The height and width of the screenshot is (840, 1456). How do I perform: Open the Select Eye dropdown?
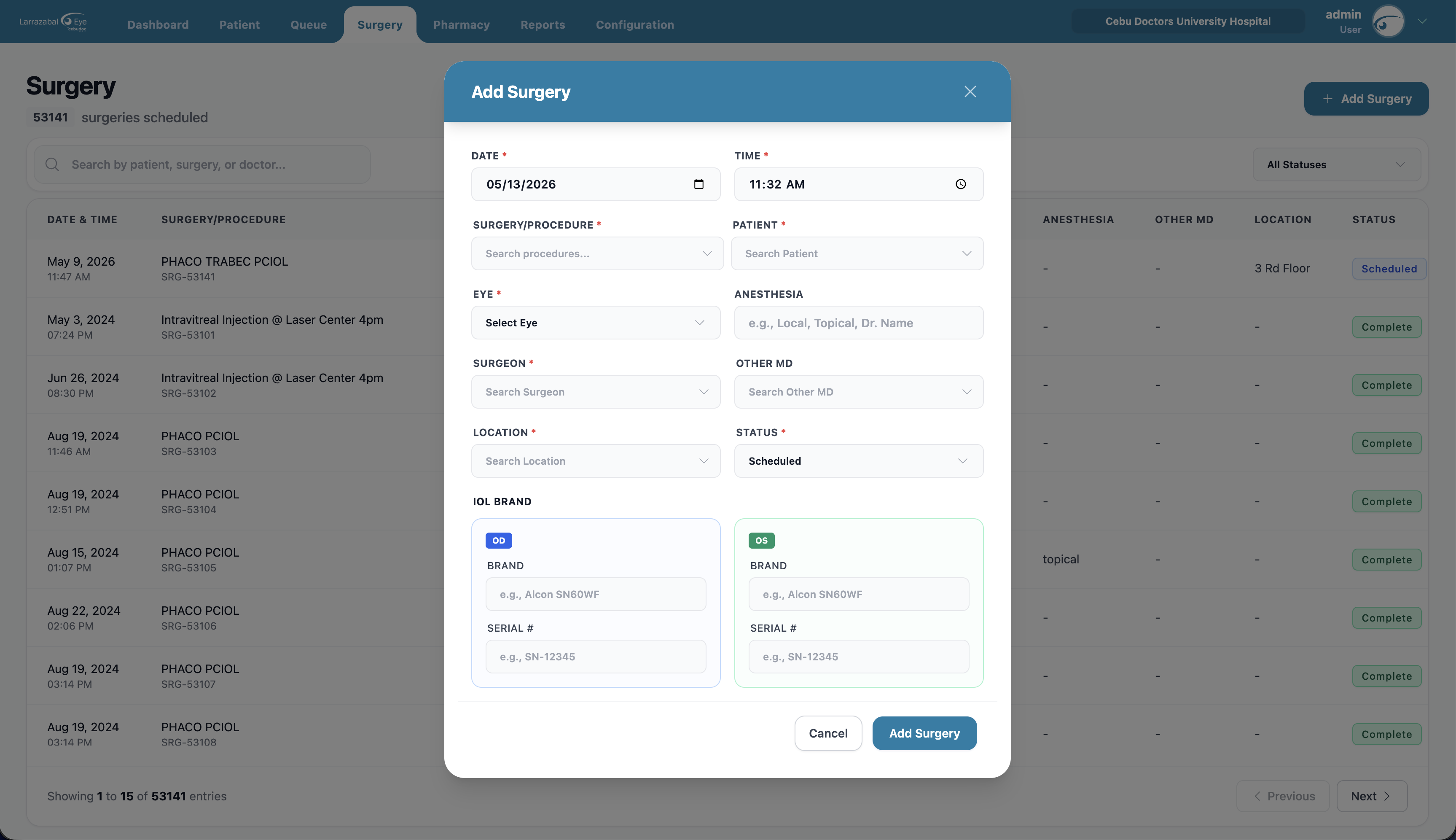coord(596,323)
